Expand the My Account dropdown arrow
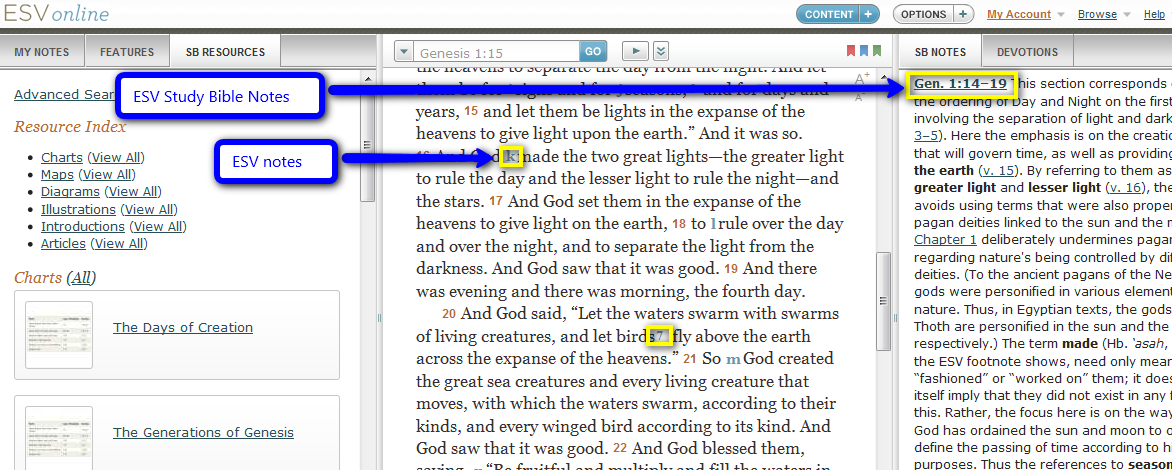Image resolution: width=1172 pixels, height=470 pixels. click(x=1060, y=15)
